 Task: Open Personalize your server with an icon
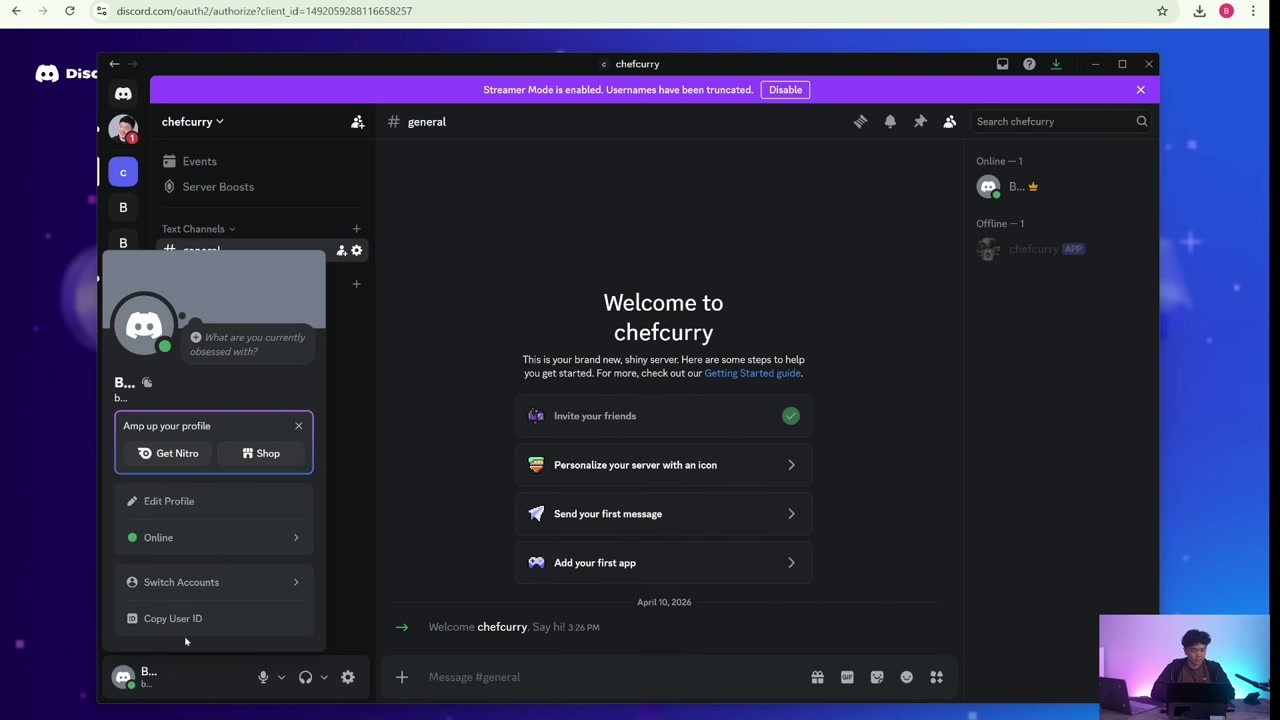(x=664, y=465)
